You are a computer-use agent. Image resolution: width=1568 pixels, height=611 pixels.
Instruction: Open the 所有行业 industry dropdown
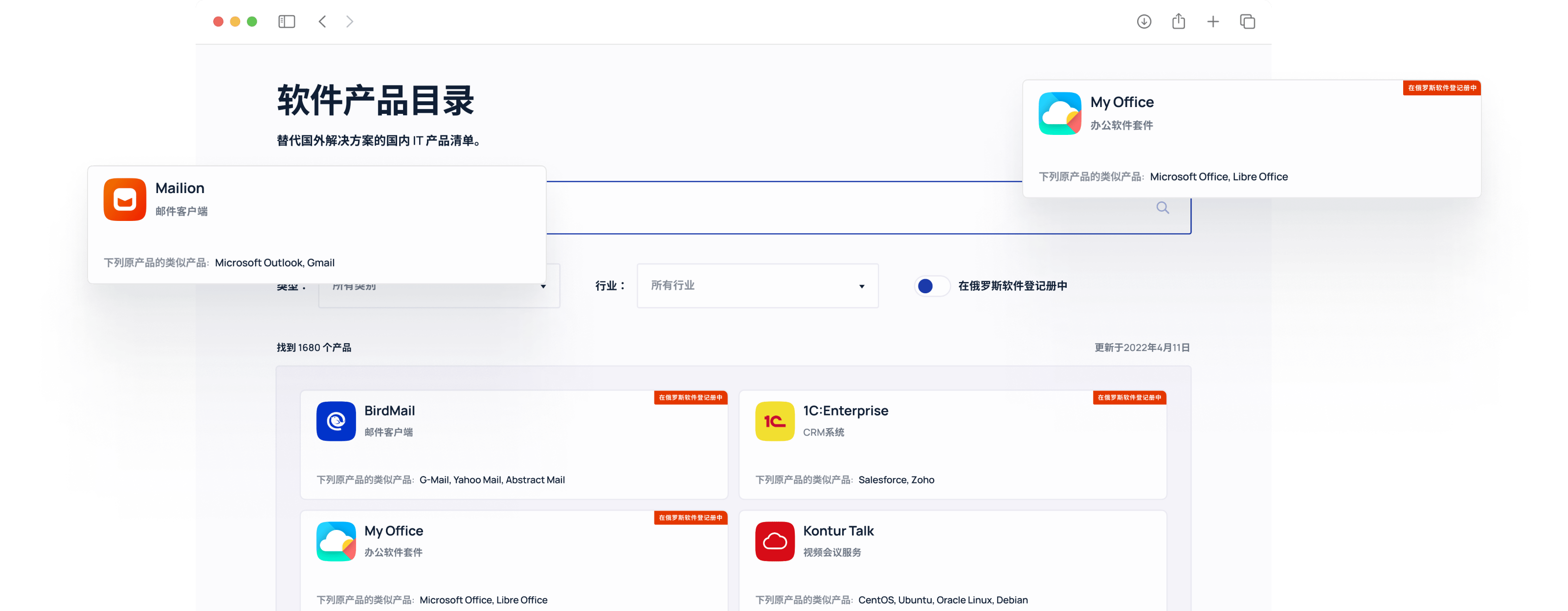point(757,285)
